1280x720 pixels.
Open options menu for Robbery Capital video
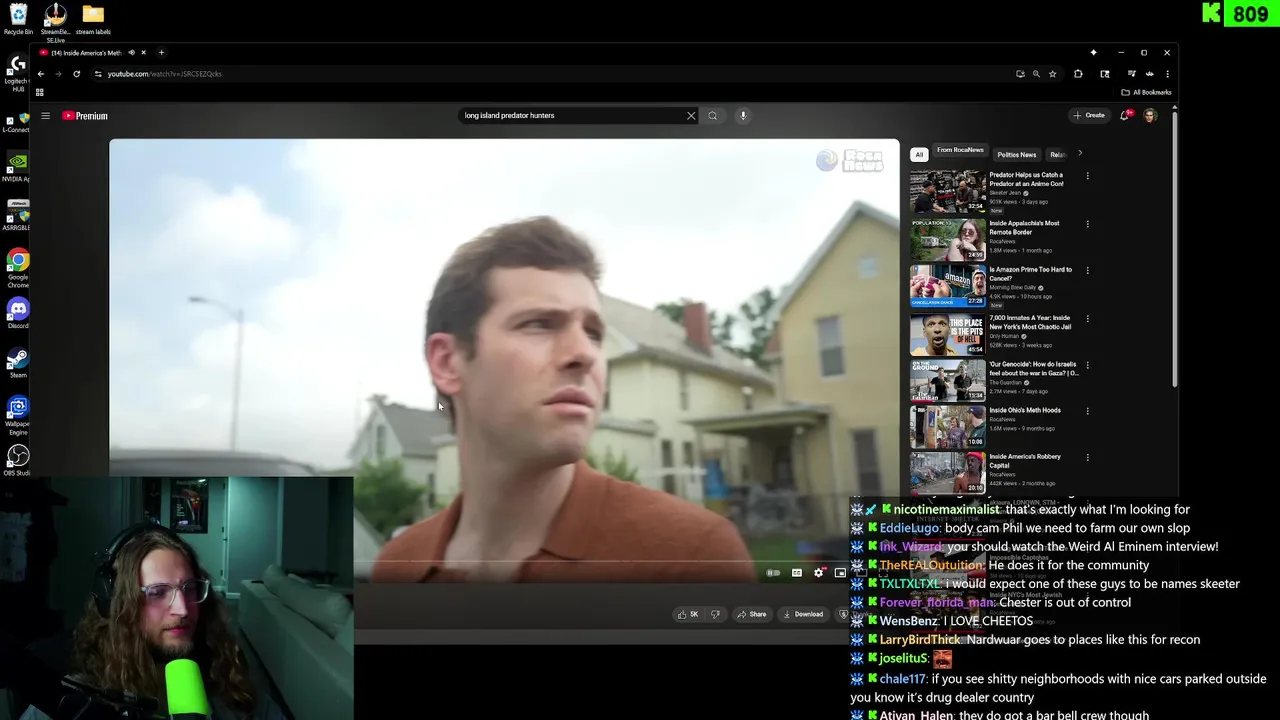click(1087, 458)
